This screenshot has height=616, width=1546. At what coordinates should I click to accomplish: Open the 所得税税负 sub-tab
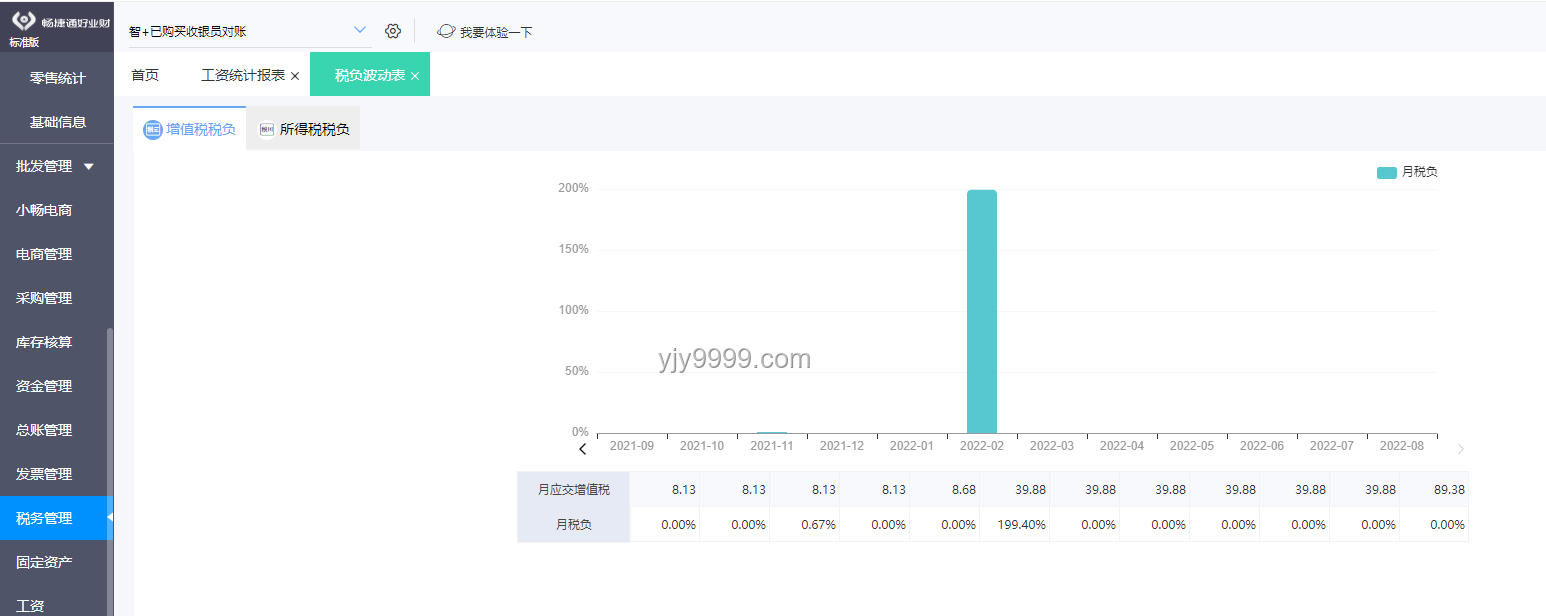304,129
